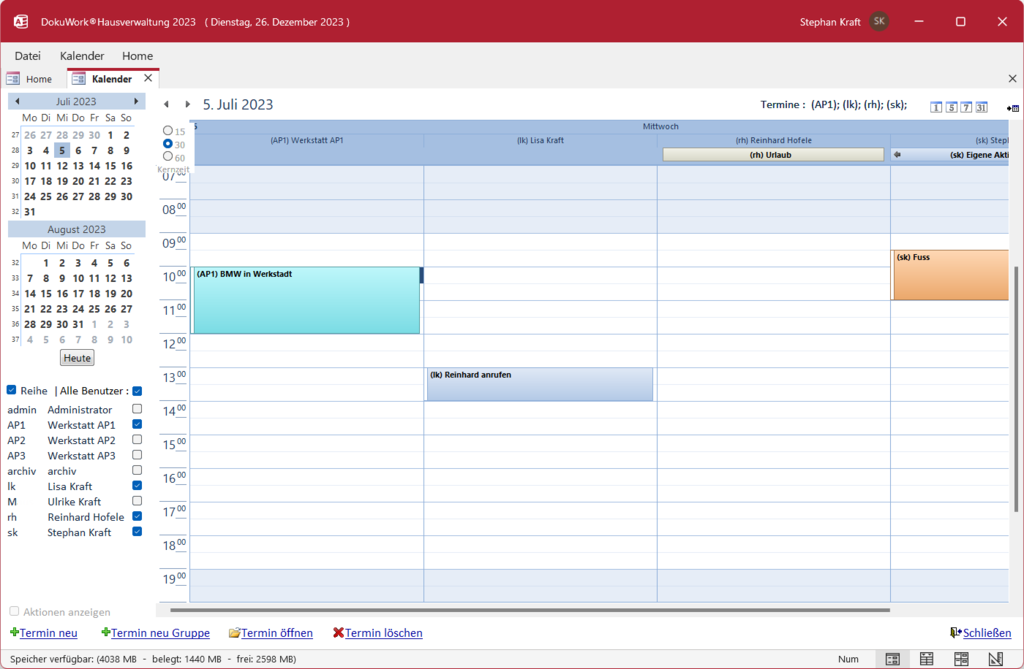Click left arrow on Eigene Aktivität bar
The width and height of the screenshot is (1024, 669).
[897, 155]
